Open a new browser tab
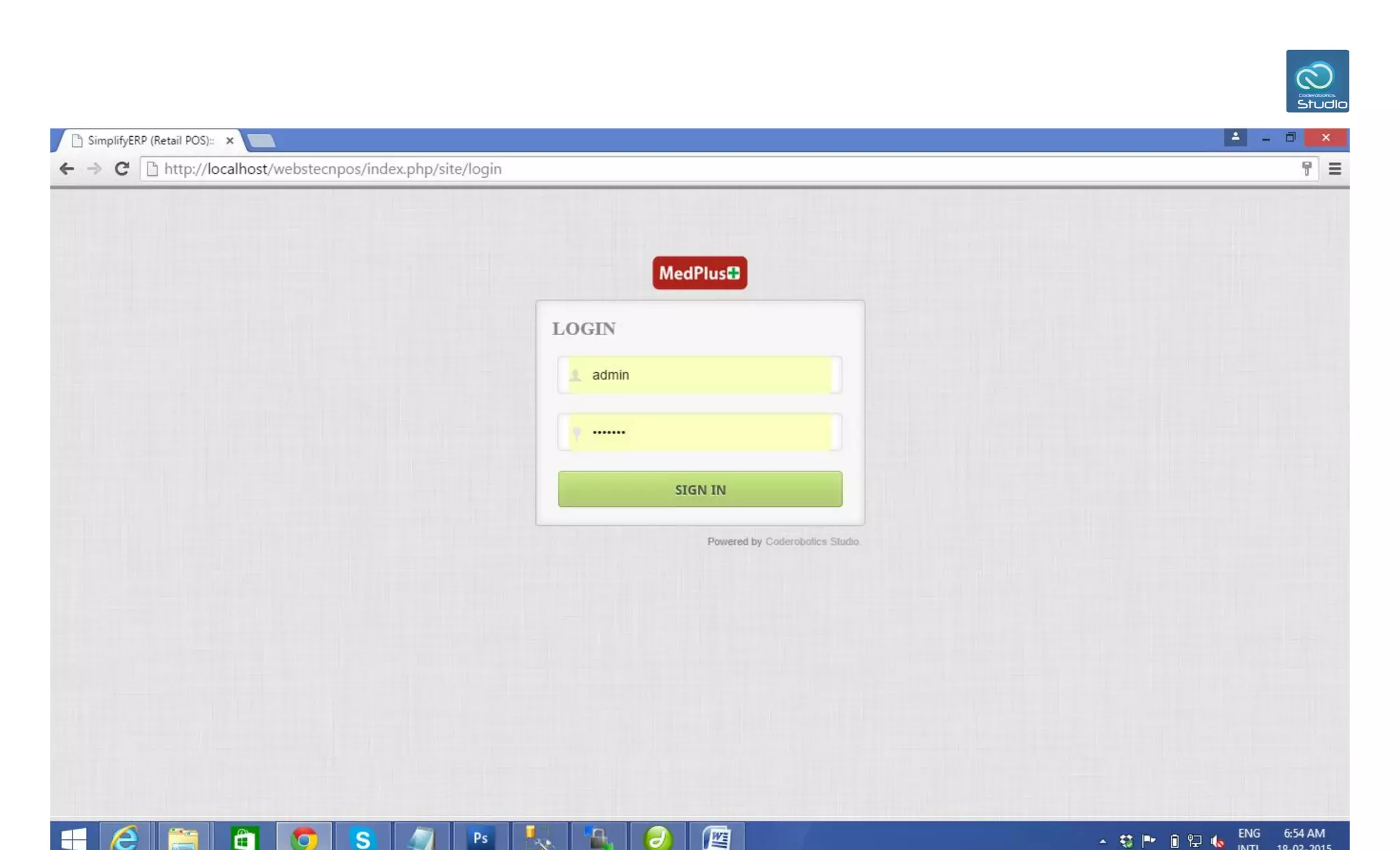This screenshot has height=850, width=1400. [x=261, y=141]
